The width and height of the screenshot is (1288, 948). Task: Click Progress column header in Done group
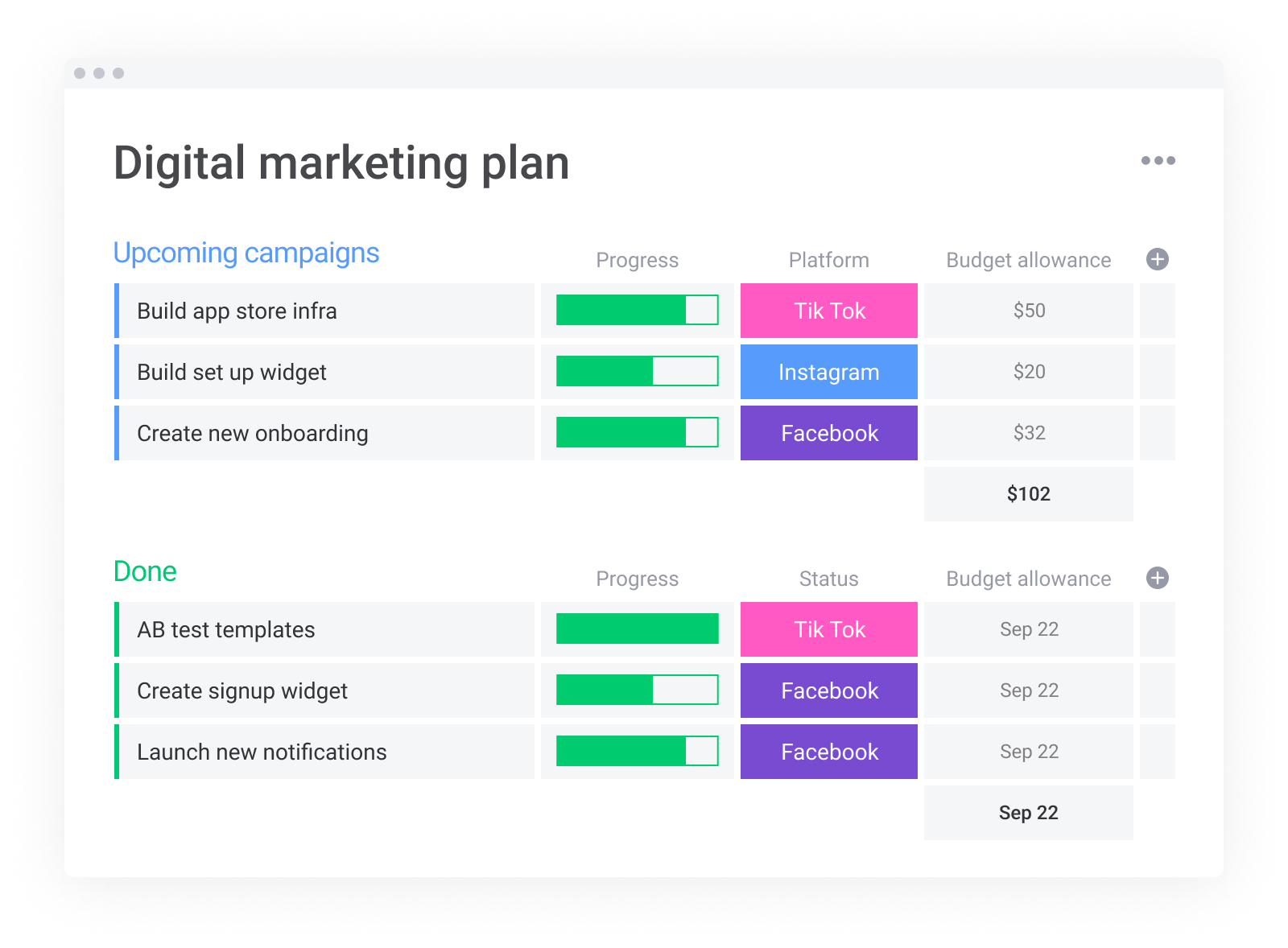[638, 579]
